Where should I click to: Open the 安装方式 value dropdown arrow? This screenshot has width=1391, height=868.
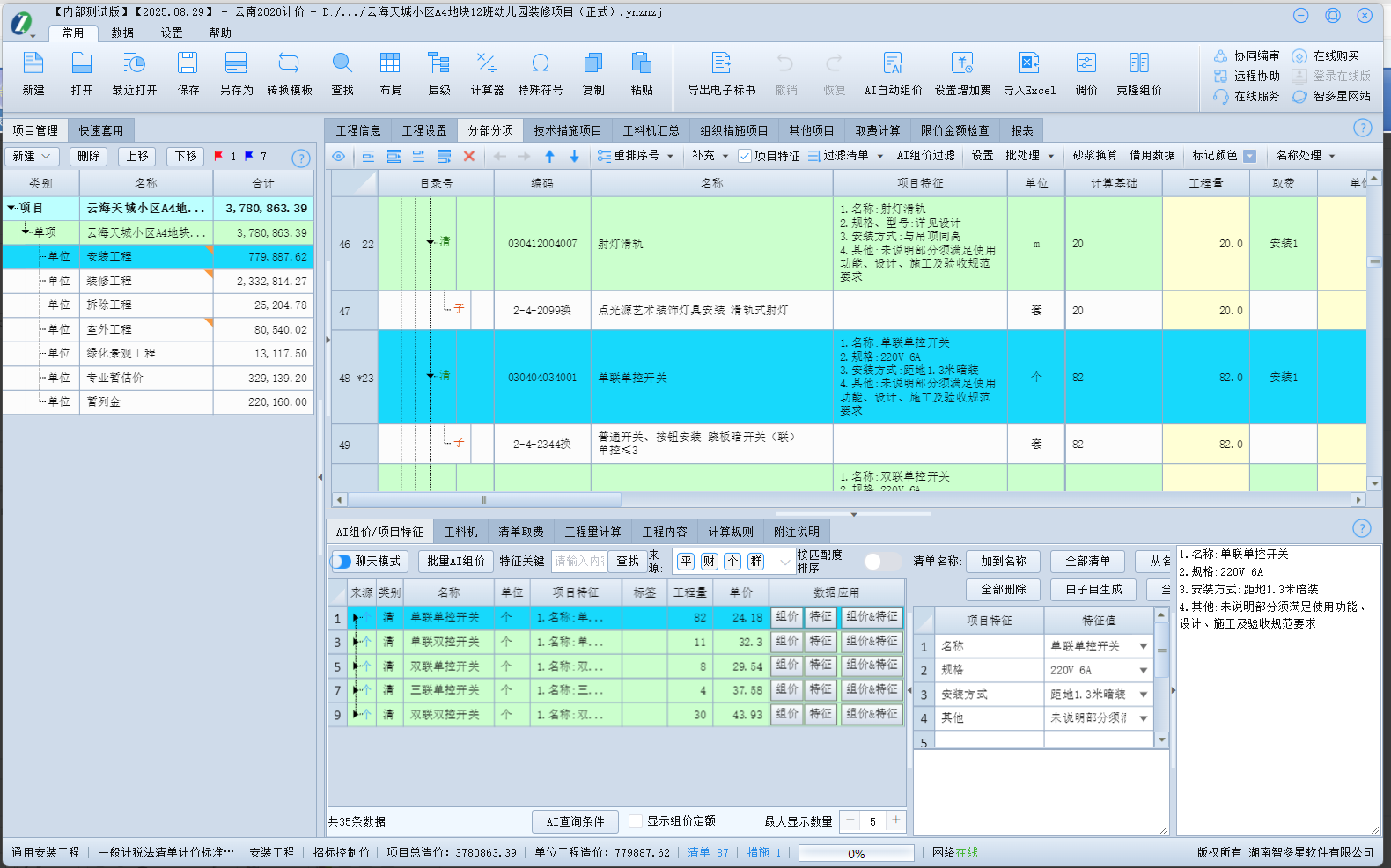click(x=1144, y=695)
